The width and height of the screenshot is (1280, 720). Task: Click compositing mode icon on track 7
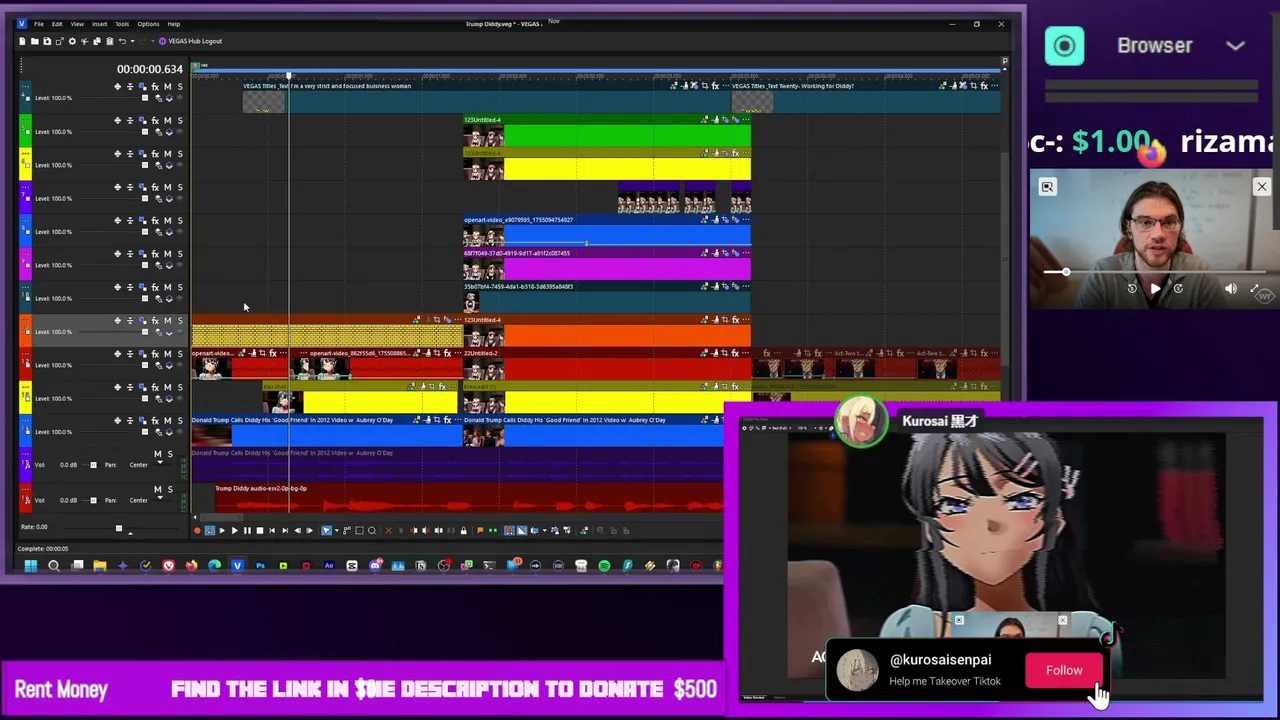[x=169, y=198]
